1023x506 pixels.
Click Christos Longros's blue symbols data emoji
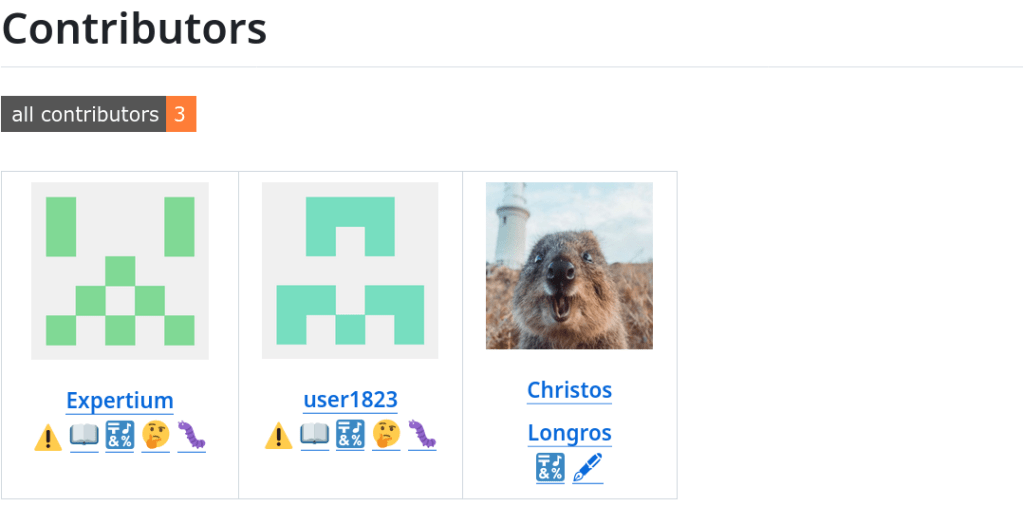point(551,468)
